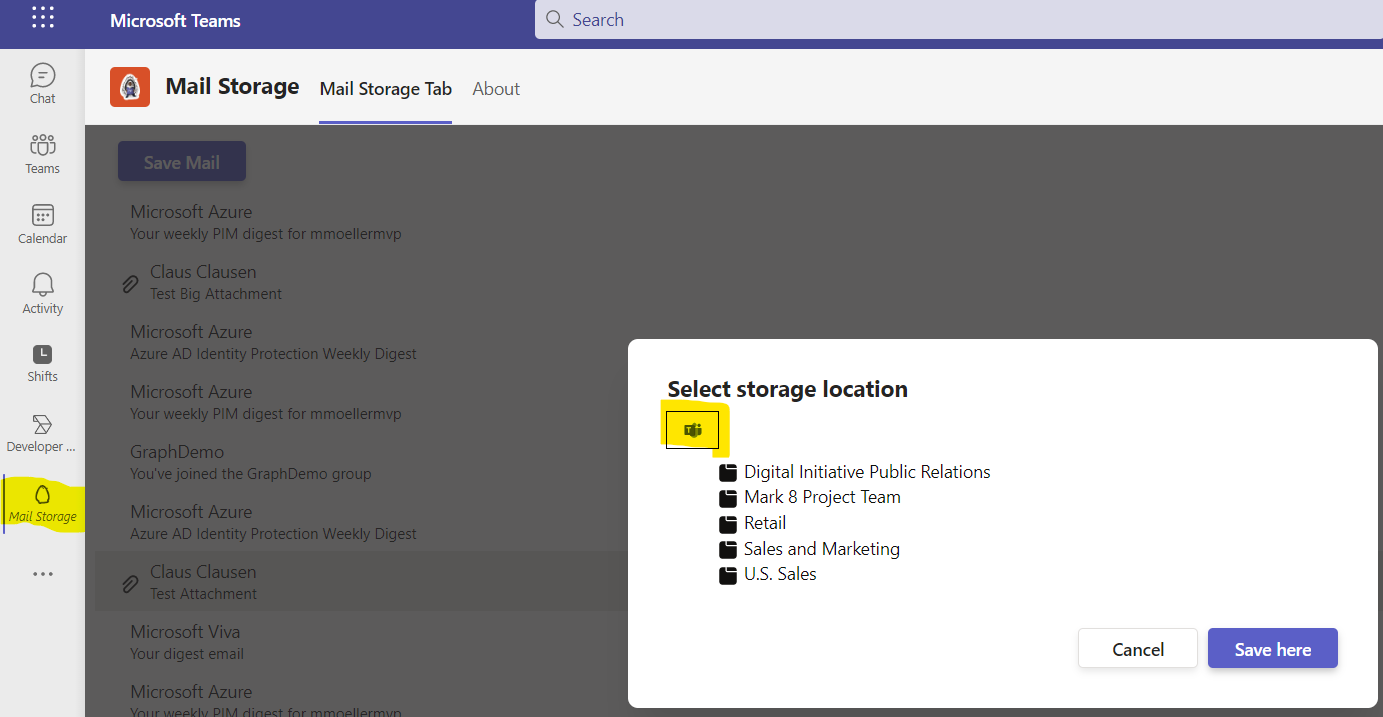Select the Teams root icon in dialog

(x=692, y=430)
